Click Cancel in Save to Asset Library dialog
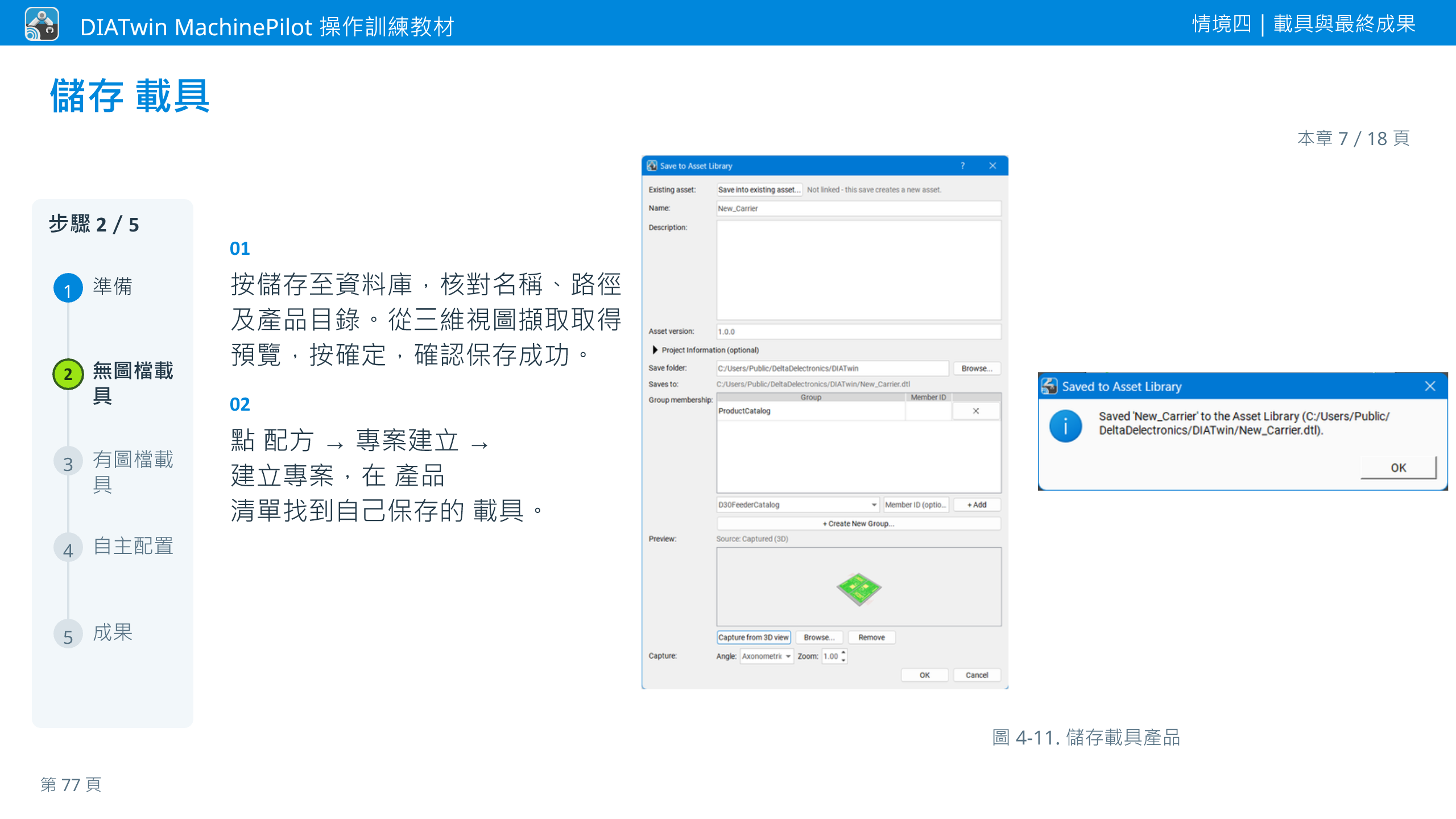The width and height of the screenshot is (1456, 819). click(x=977, y=675)
